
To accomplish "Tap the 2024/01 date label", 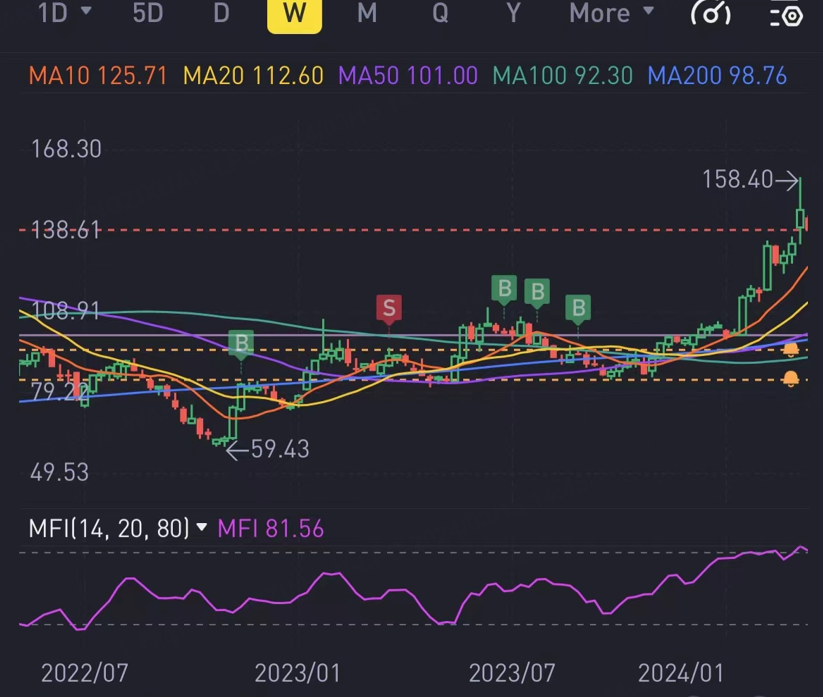I will click(x=681, y=673).
